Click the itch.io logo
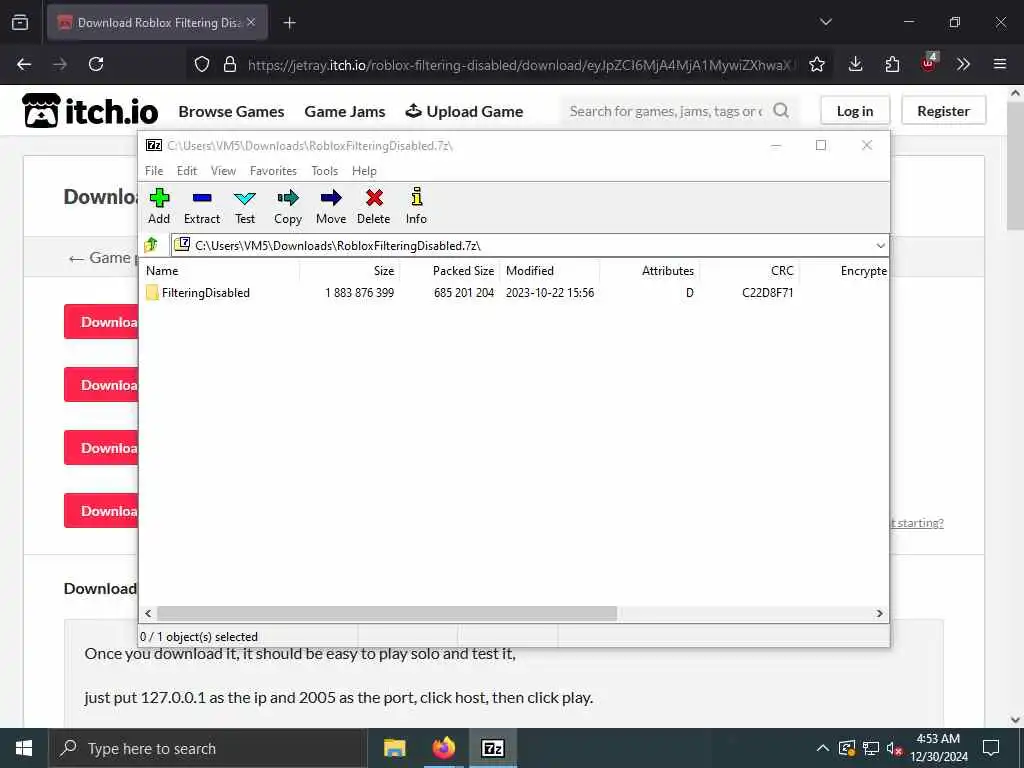Screen dimensions: 1024x768 (x=90, y=110)
